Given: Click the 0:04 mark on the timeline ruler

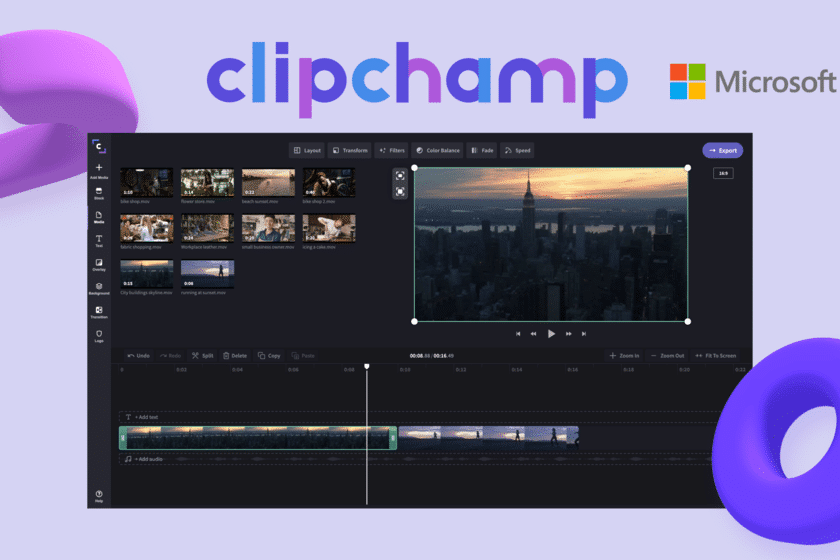Looking at the screenshot, I should 237,370.
